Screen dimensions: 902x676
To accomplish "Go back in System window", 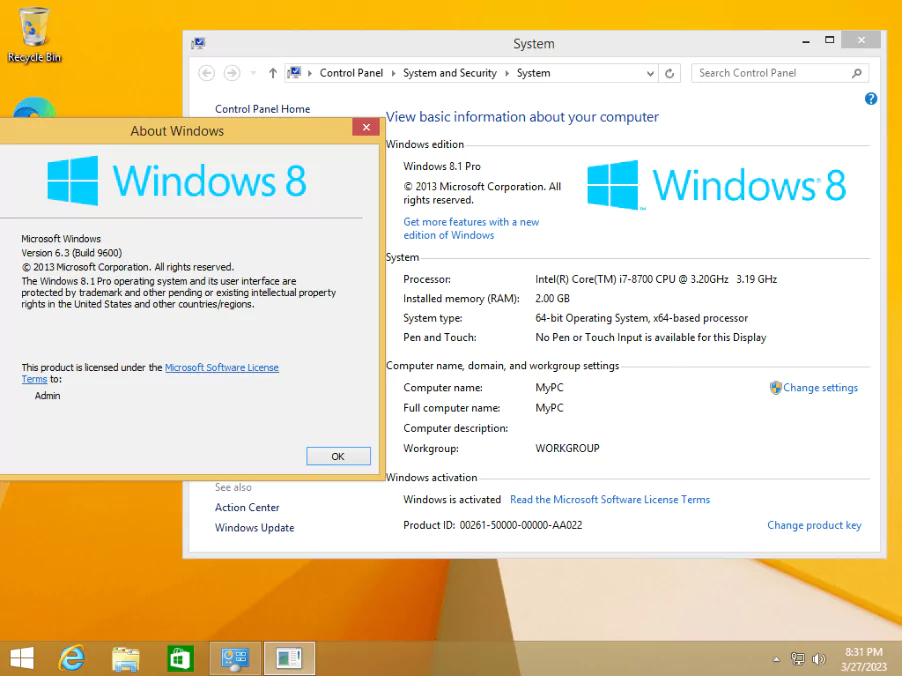I will tap(207, 73).
